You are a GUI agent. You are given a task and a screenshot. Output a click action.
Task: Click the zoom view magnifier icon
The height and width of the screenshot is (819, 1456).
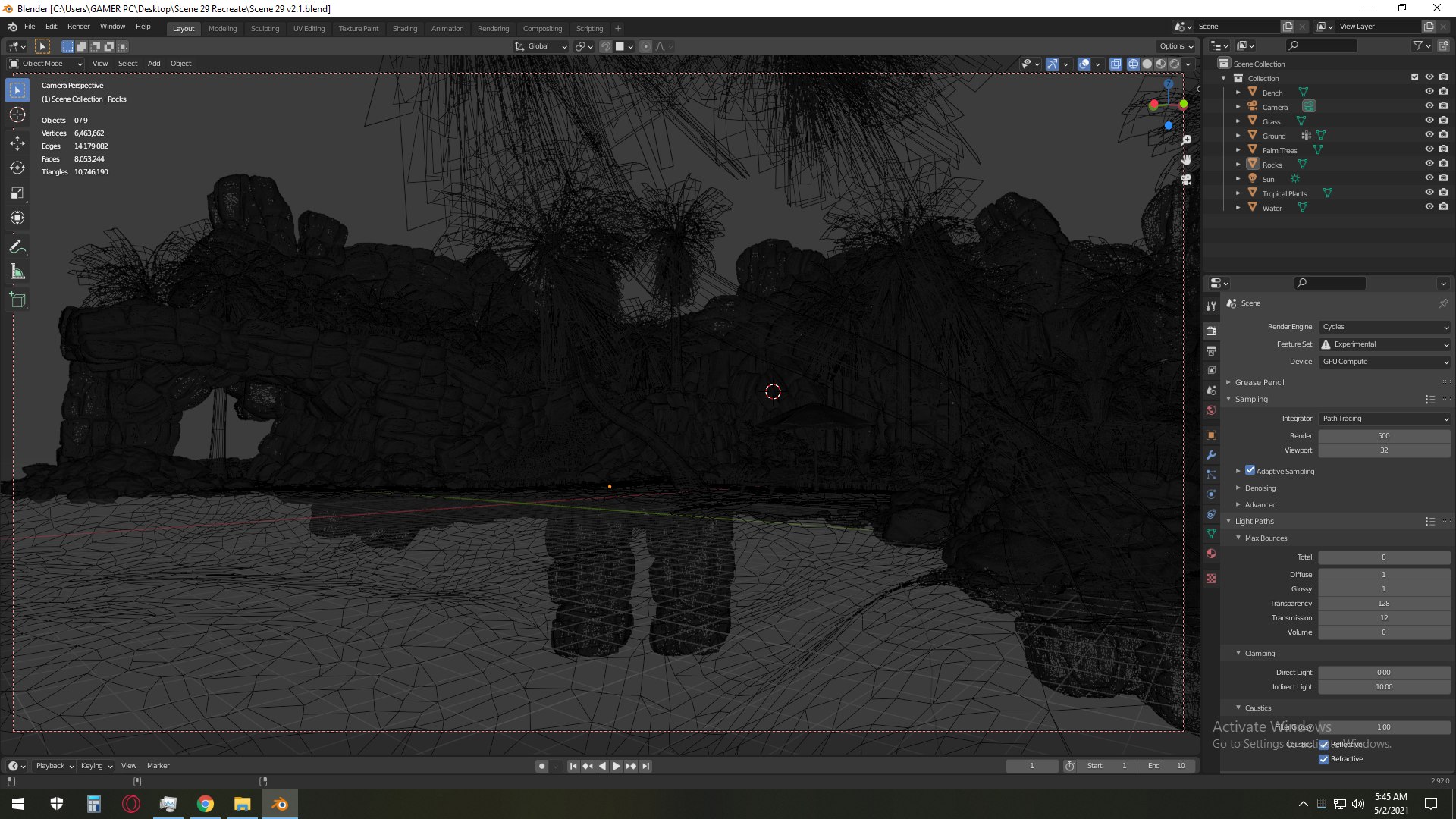[x=1186, y=140]
